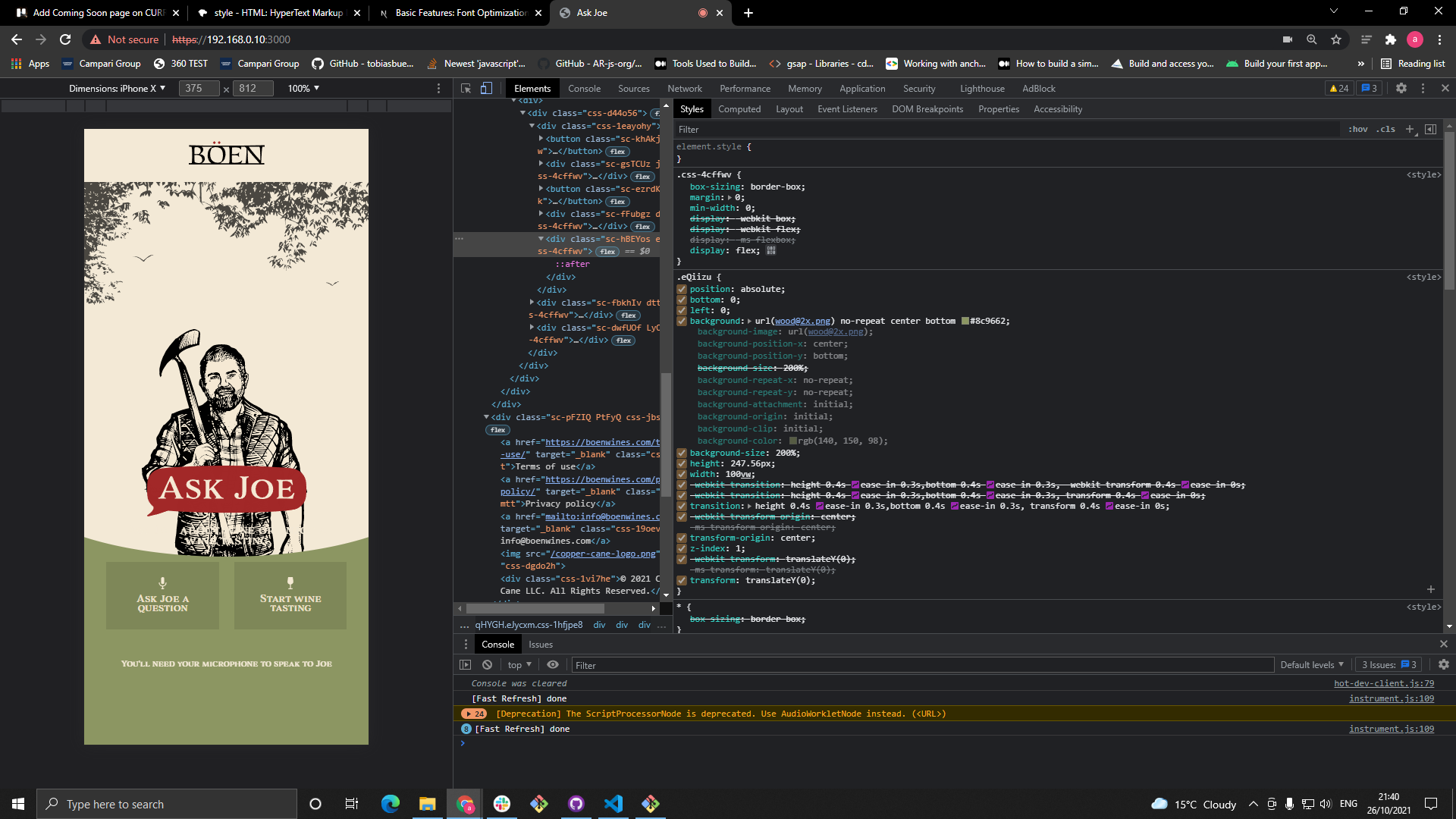Click Ask Joe a Question button
This screenshot has height=819, width=1456.
pyautogui.click(x=162, y=595)
